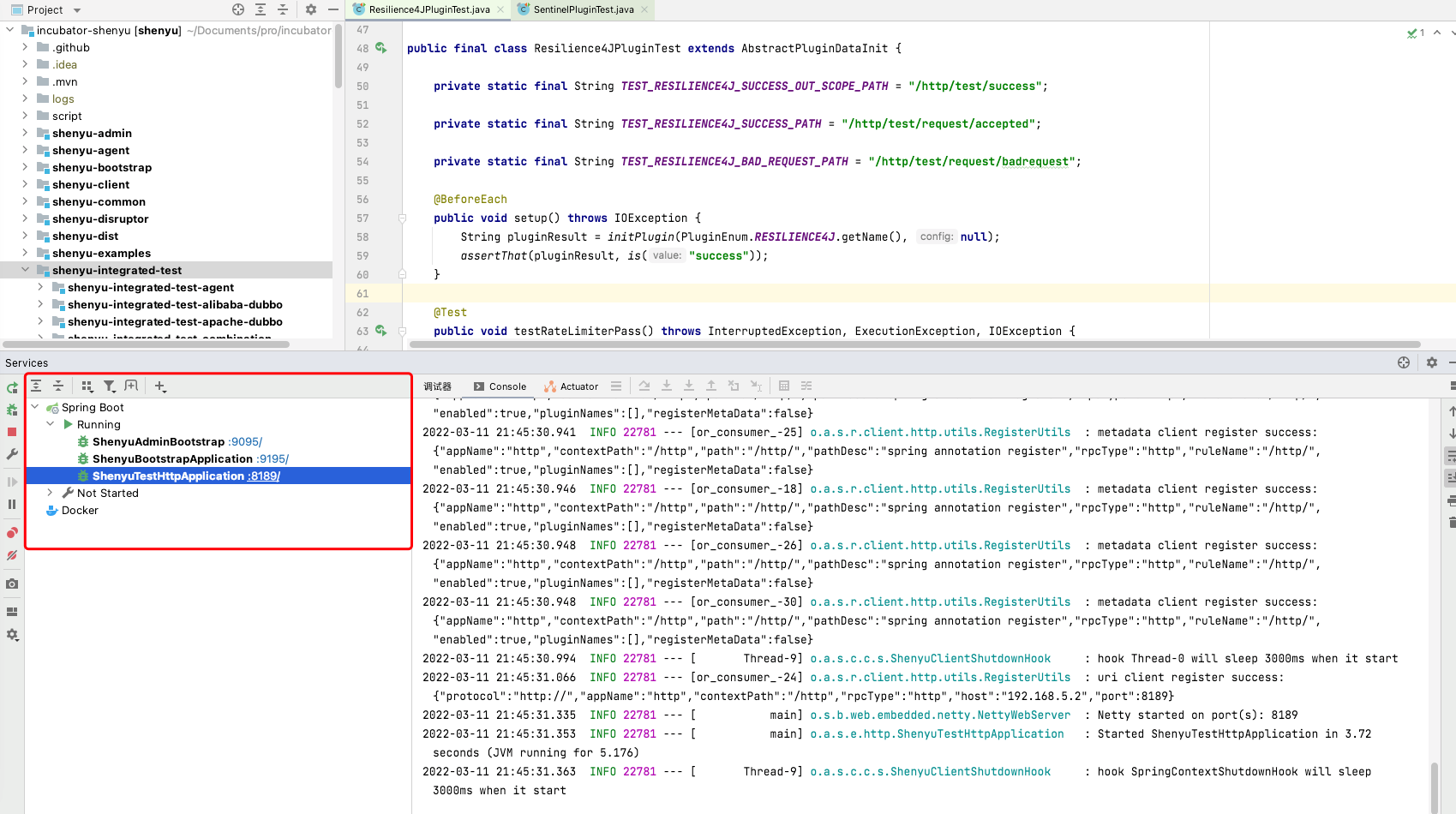Switch to the Console tab

coord(500,386)
